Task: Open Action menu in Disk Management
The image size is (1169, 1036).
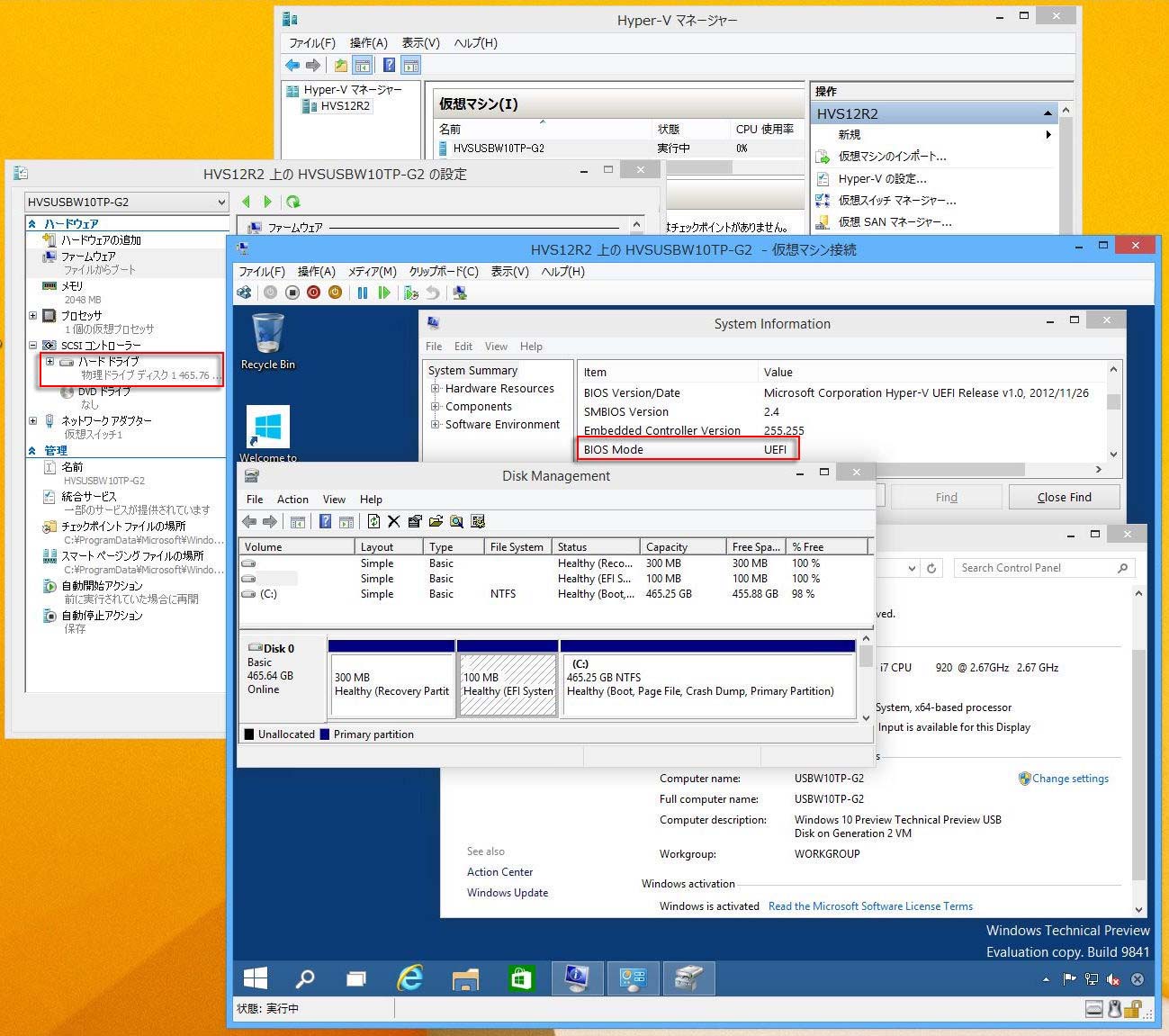Action: 292,499
